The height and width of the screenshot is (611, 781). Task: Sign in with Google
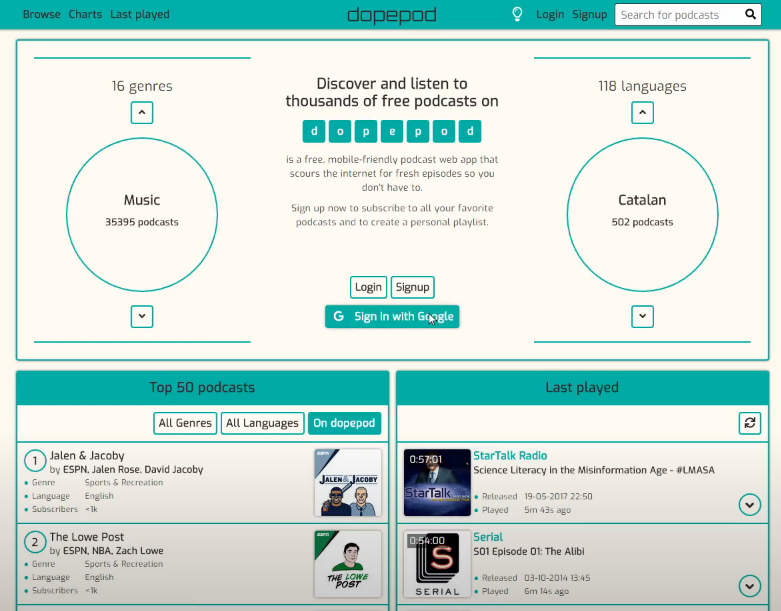392,316
